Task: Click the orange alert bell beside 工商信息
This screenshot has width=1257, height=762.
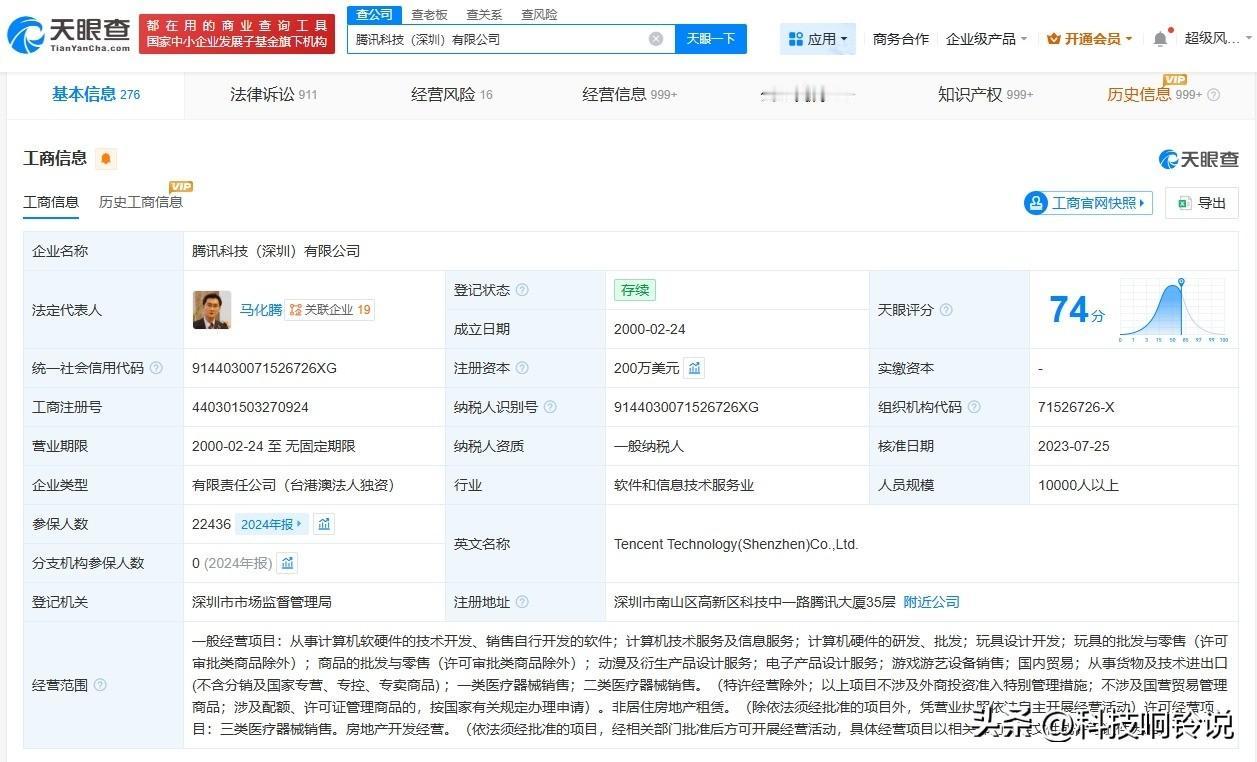Action: (x=106, y=159)
